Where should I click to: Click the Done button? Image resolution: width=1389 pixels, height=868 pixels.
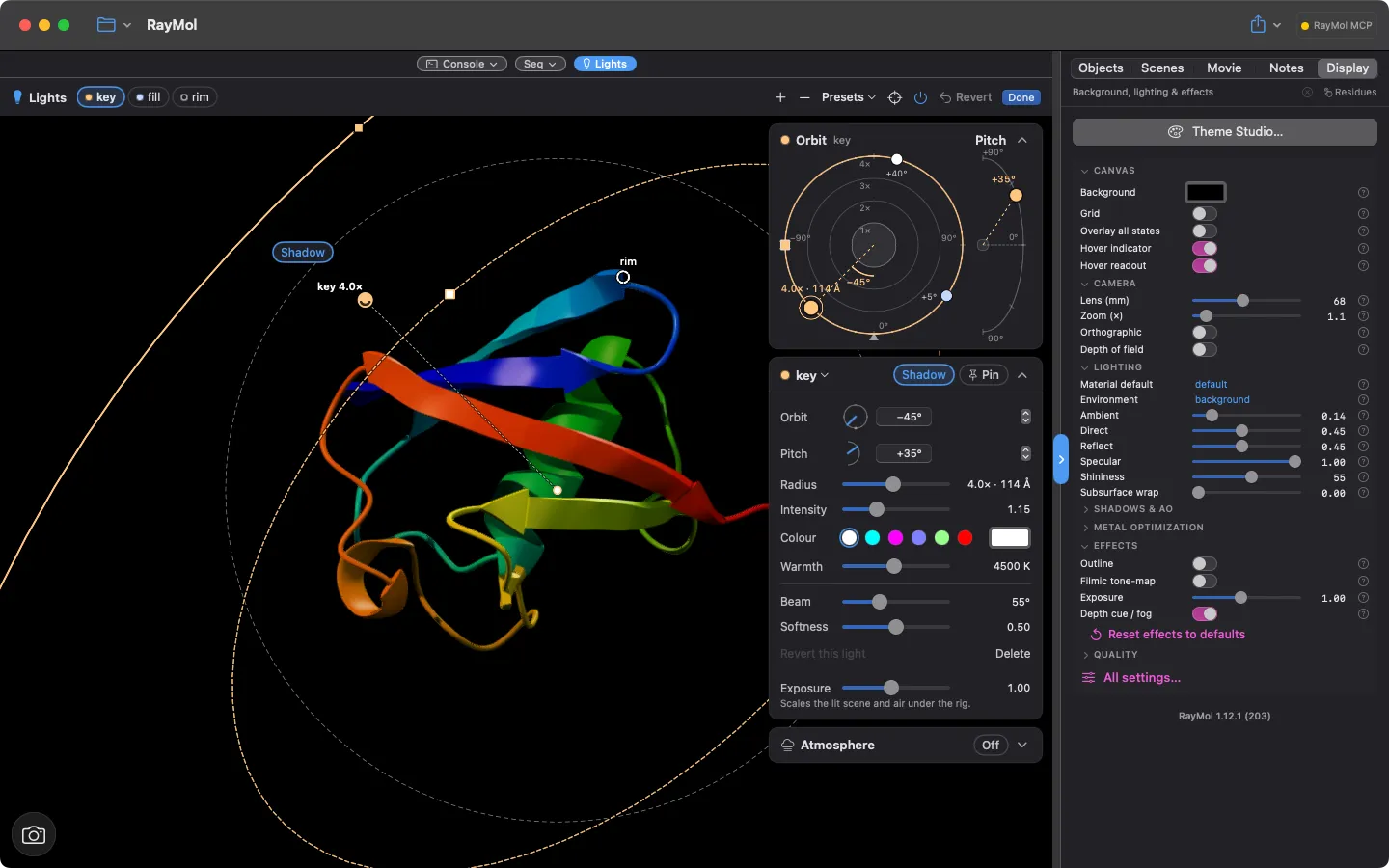[1021, 97]
